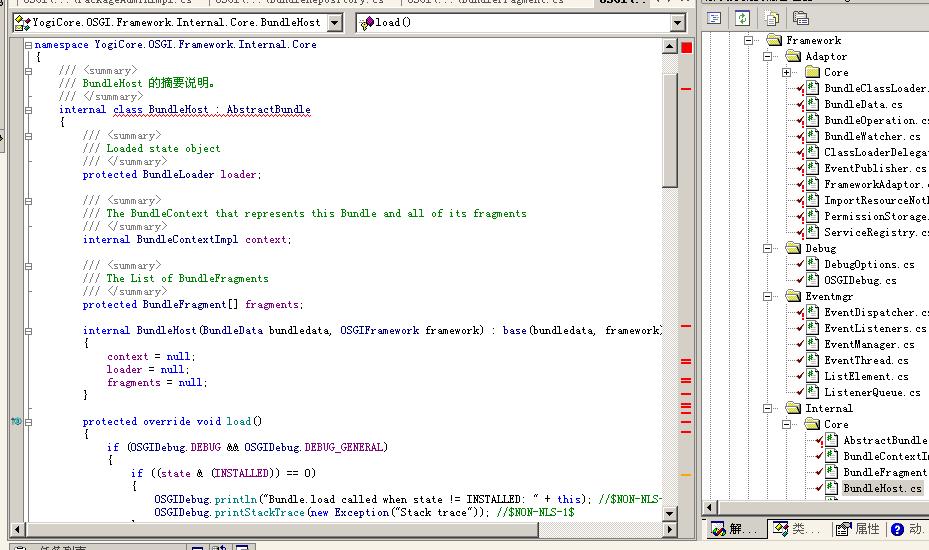929x550 pixels.
Task: Collapse the BundleHost class outlining region
Action: (x=28, y=110)
